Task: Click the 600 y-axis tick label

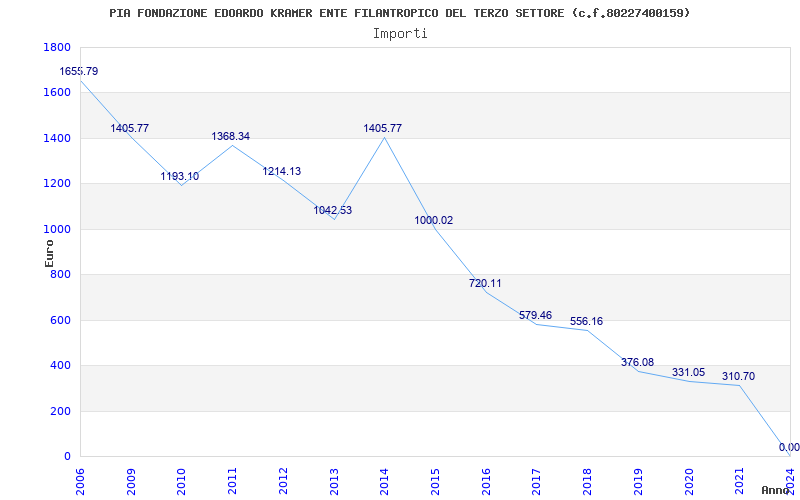Action: click(x=61, y=321)
